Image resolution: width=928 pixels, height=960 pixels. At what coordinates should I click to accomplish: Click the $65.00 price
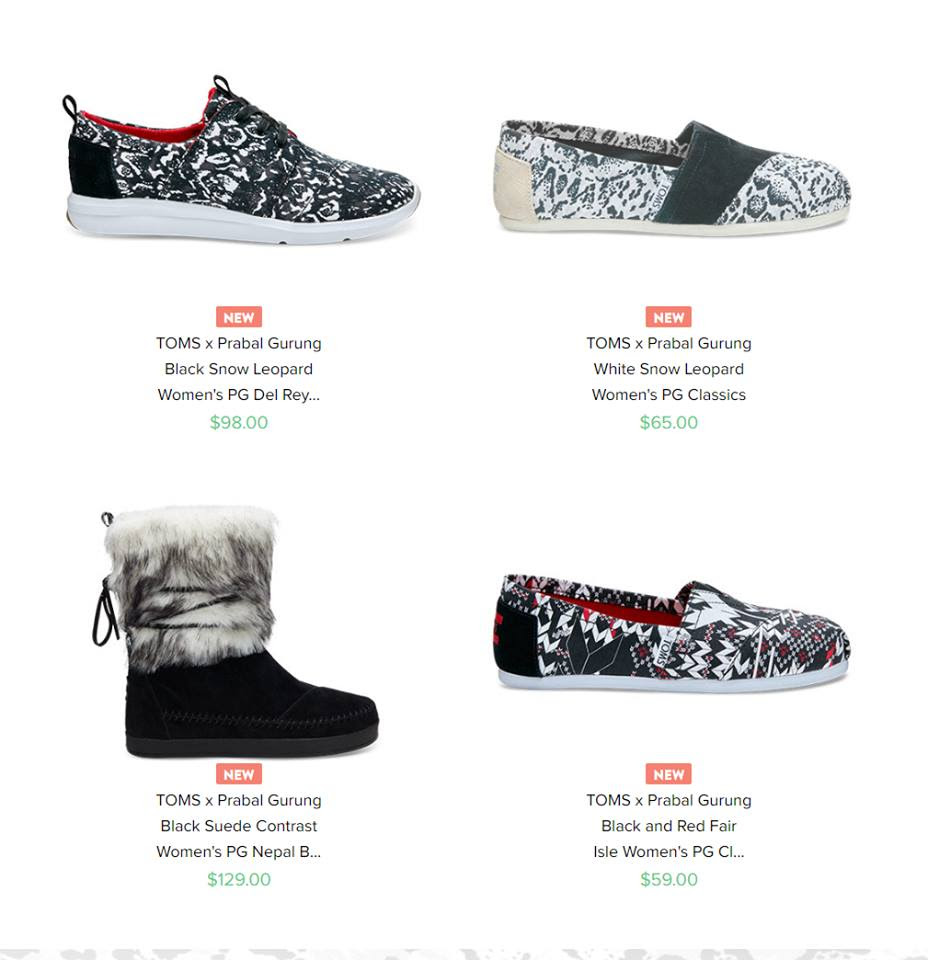(668, 422)
